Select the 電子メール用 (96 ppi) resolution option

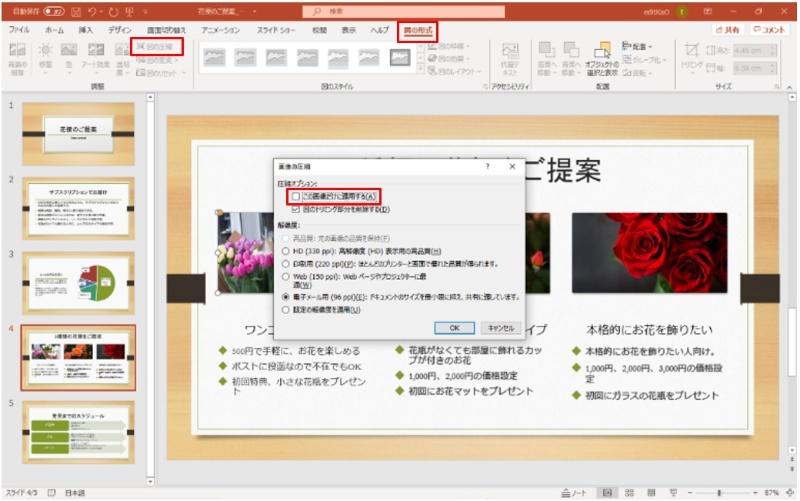[x=286, y=296]
